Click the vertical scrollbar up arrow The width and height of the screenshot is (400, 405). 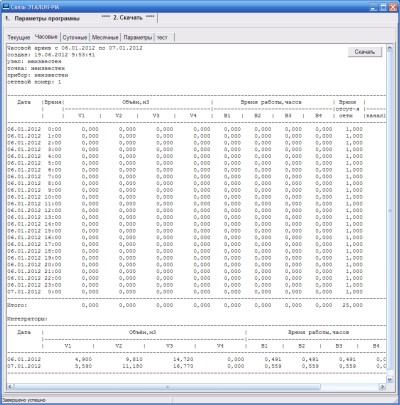point(389,48)
